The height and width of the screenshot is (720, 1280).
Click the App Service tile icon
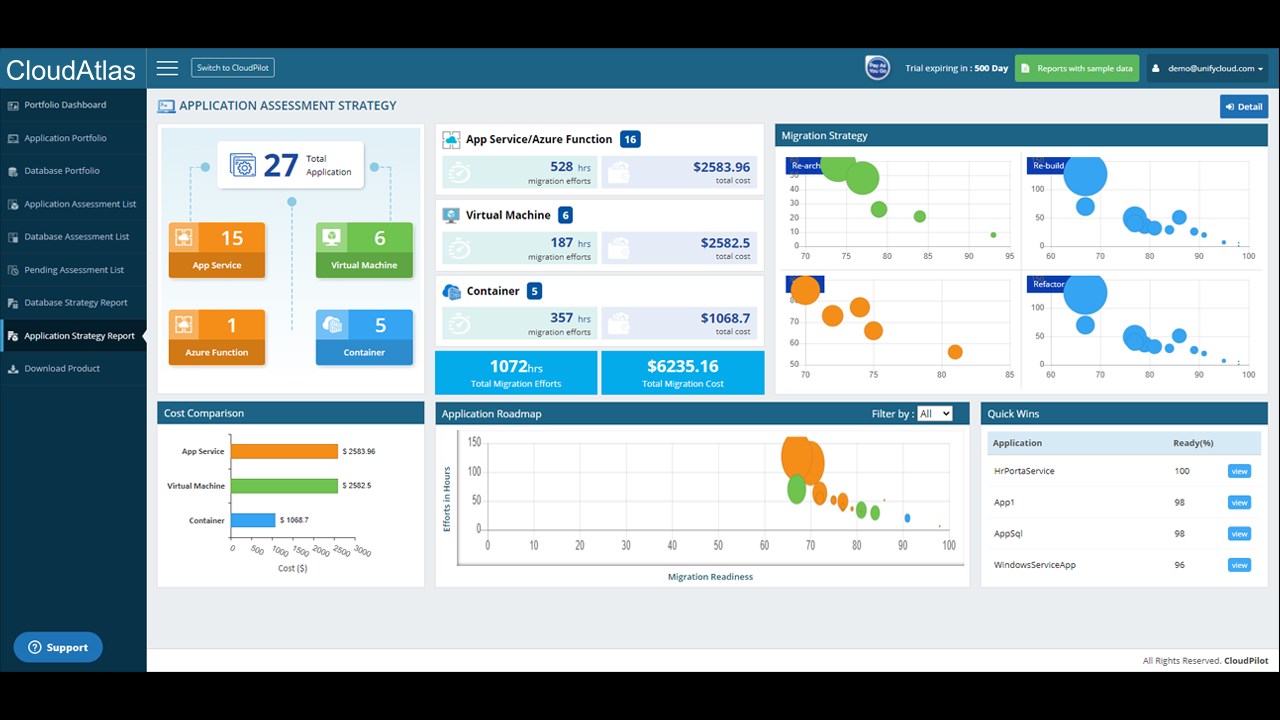coord(184,238)
